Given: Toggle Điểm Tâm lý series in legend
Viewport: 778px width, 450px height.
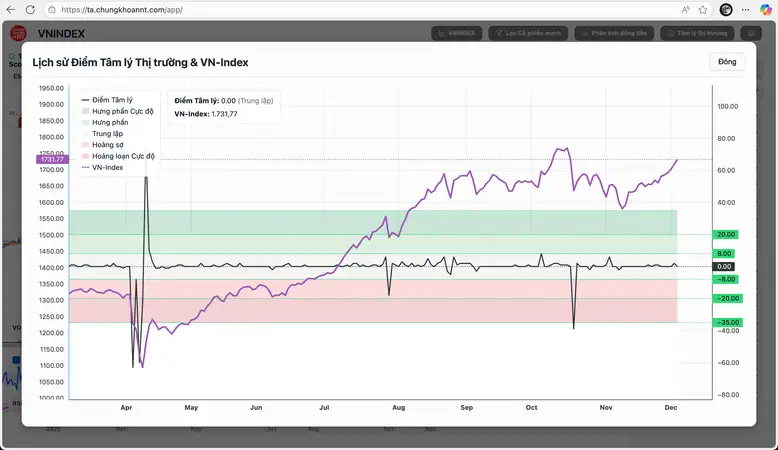Looking at the screenshot, I should click(x=111, y=100).
